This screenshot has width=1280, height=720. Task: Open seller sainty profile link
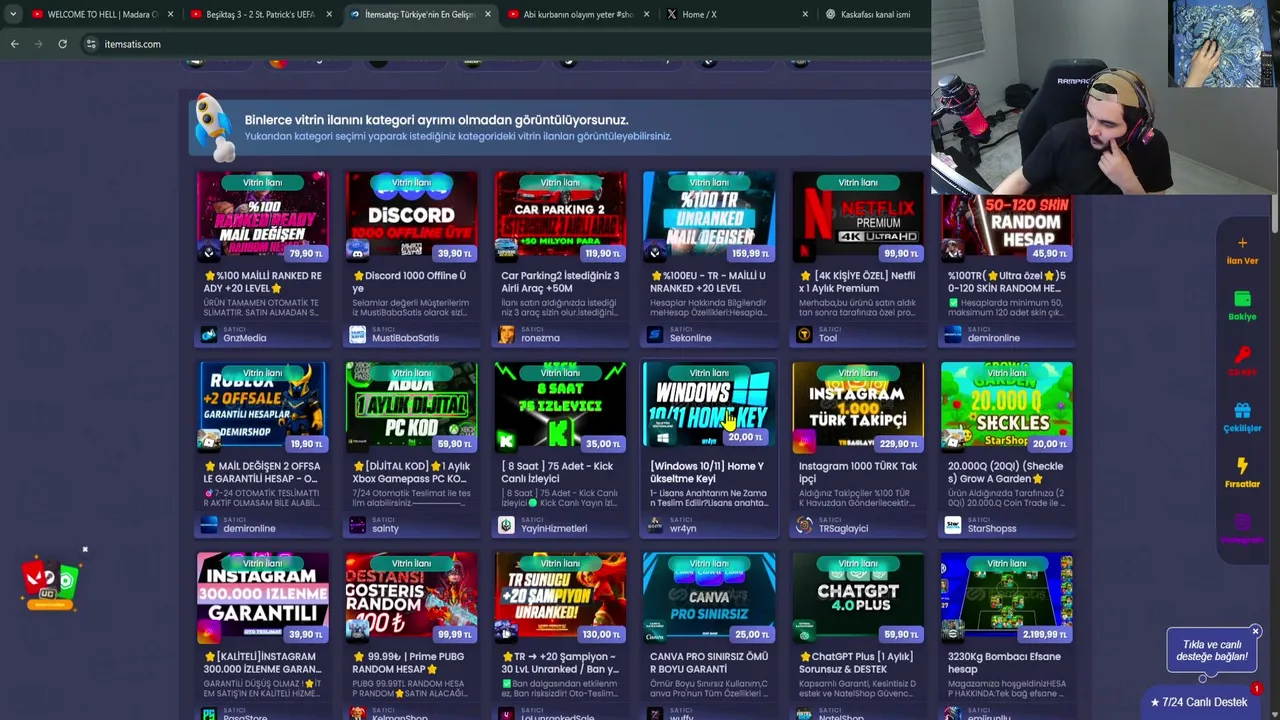tap(385, 528)
